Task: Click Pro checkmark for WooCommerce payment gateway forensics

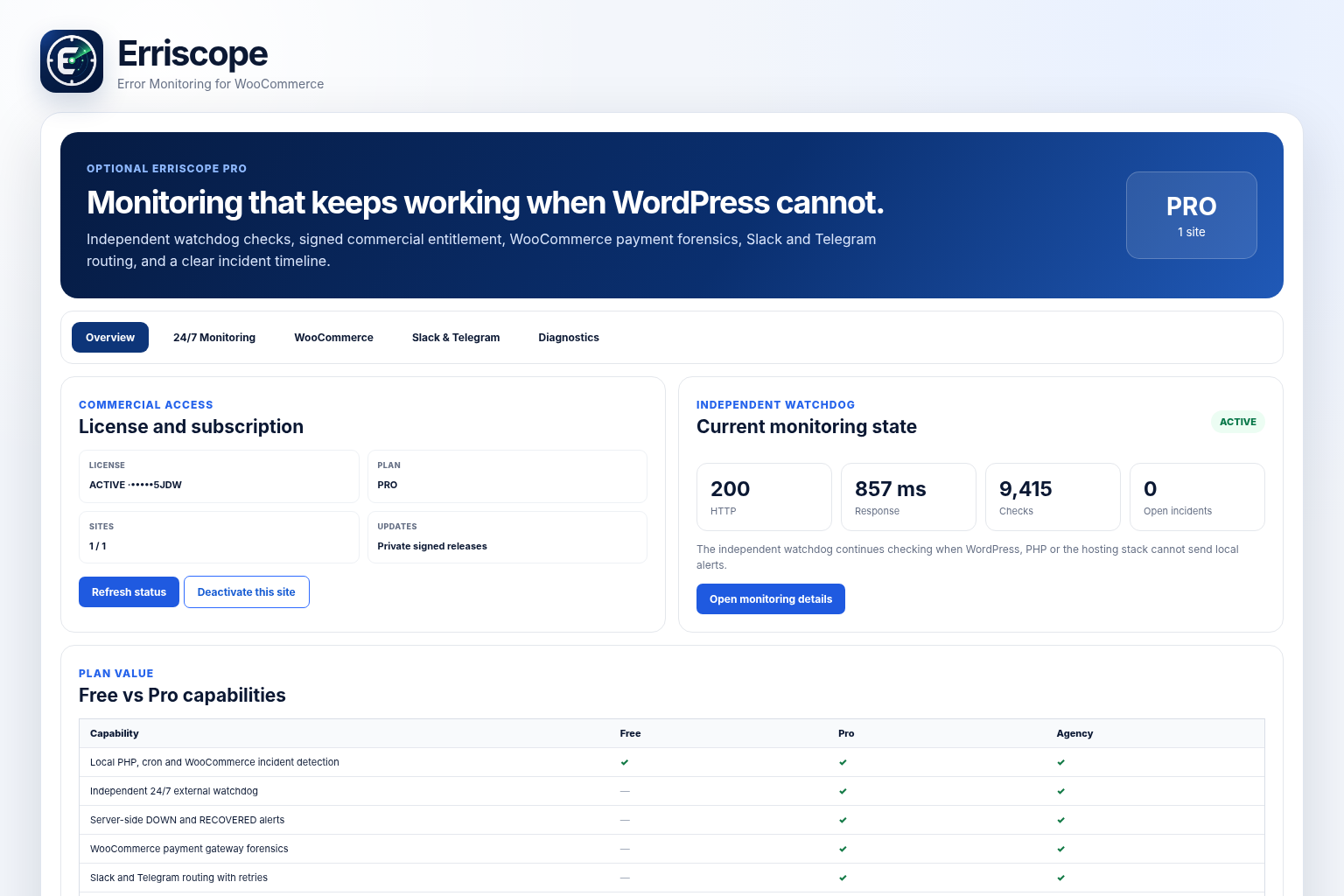Action: [843, 849]
